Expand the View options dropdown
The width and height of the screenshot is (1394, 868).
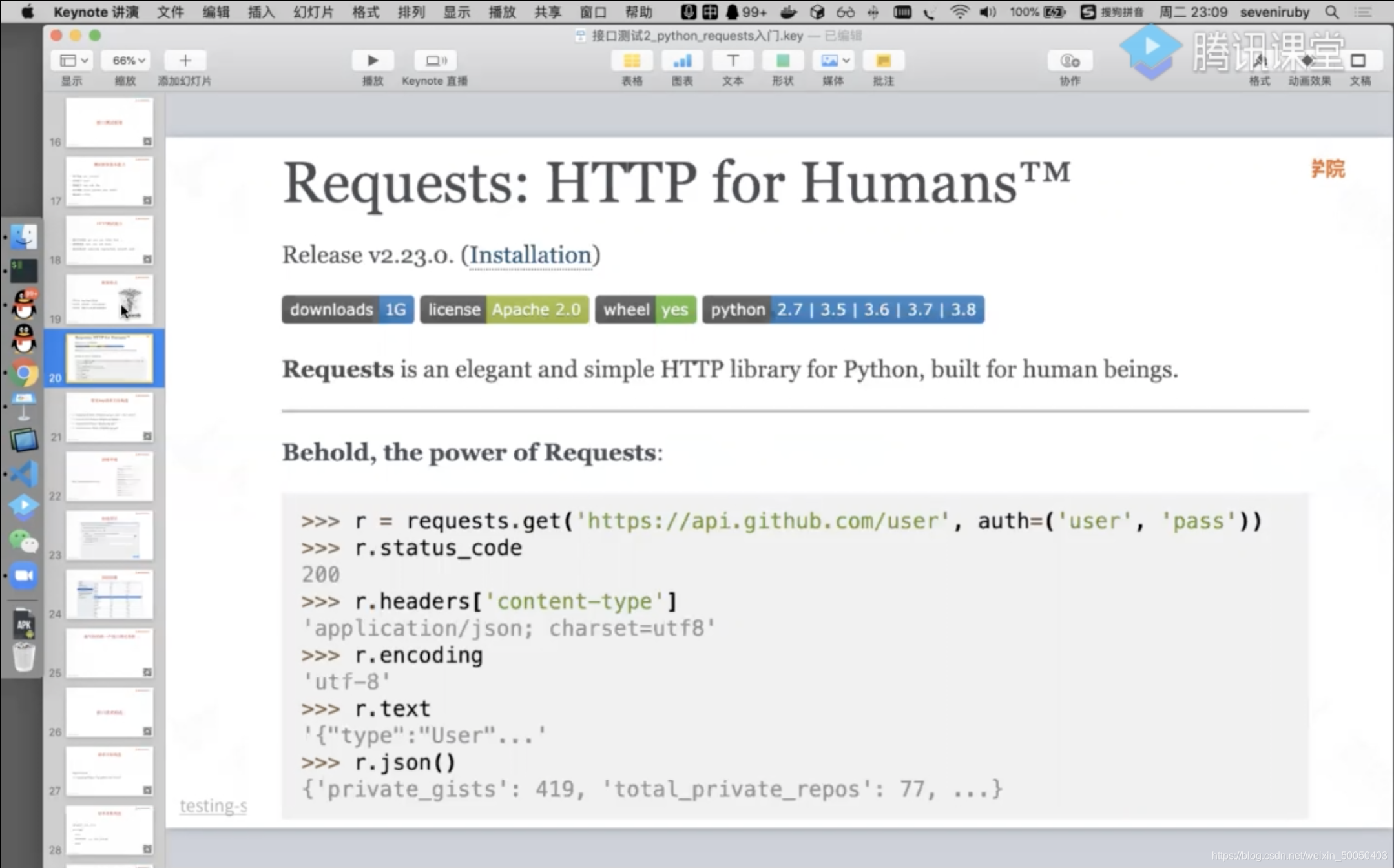[74, 61]
